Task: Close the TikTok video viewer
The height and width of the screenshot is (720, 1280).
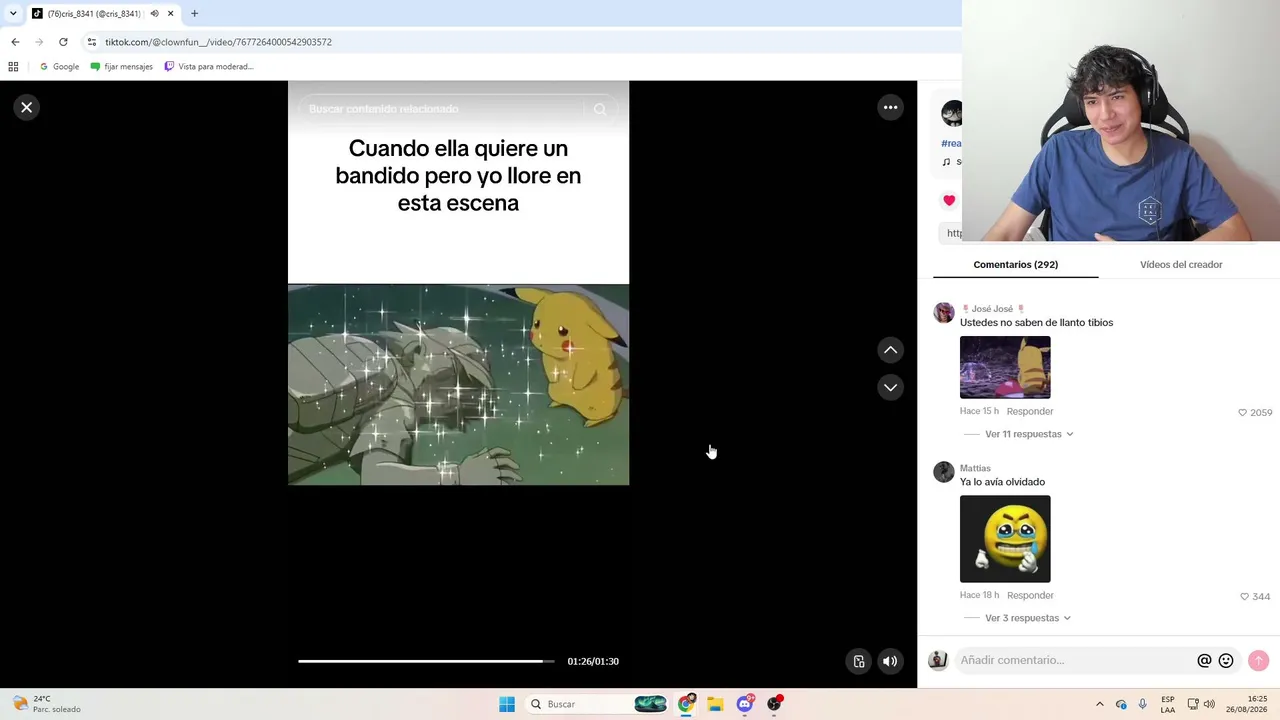Action: (x=27, y=107)
